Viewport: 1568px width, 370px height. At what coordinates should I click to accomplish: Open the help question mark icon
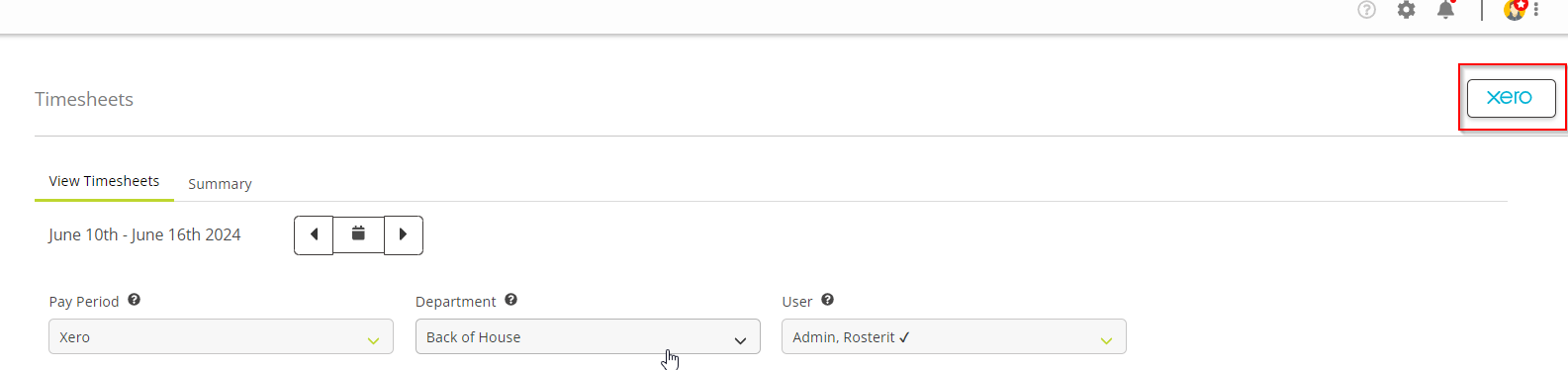click(x=1366, y=10)
